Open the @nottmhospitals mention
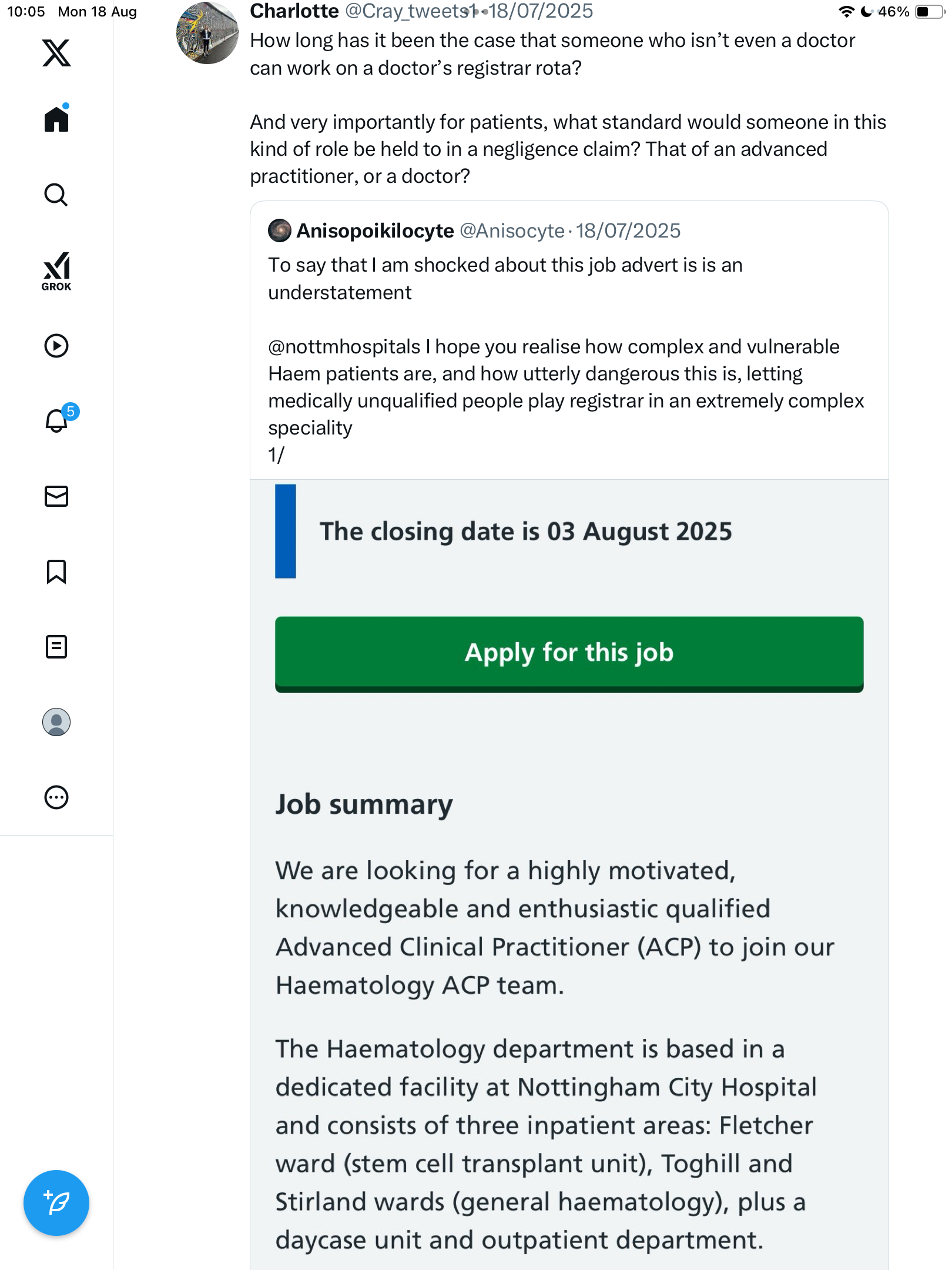952x1270 pixels. pyautogui.click(x=344, y=347)
